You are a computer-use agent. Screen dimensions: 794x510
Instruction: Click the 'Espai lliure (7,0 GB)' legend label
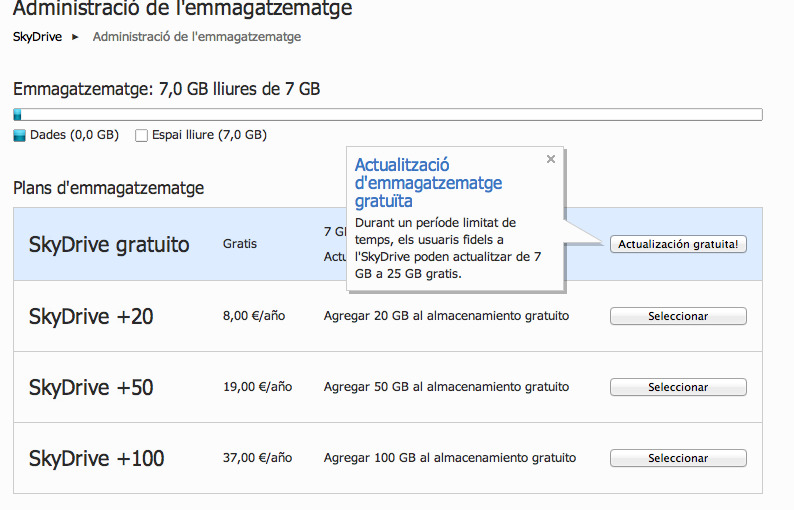tap(209, 135)
